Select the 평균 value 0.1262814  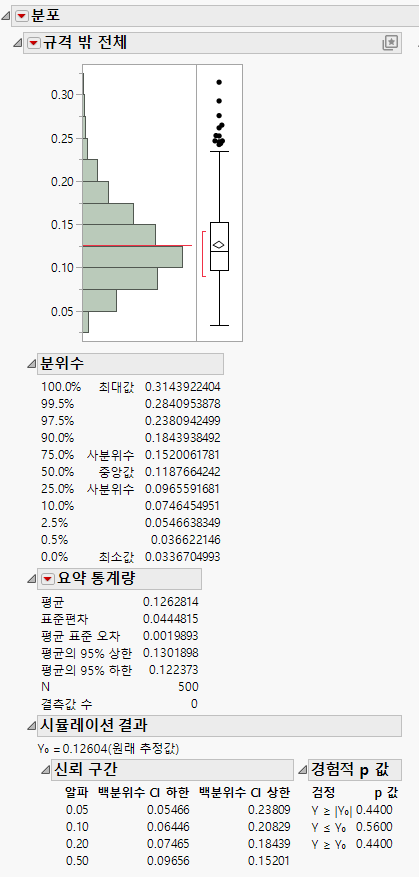tap(171, 602)
